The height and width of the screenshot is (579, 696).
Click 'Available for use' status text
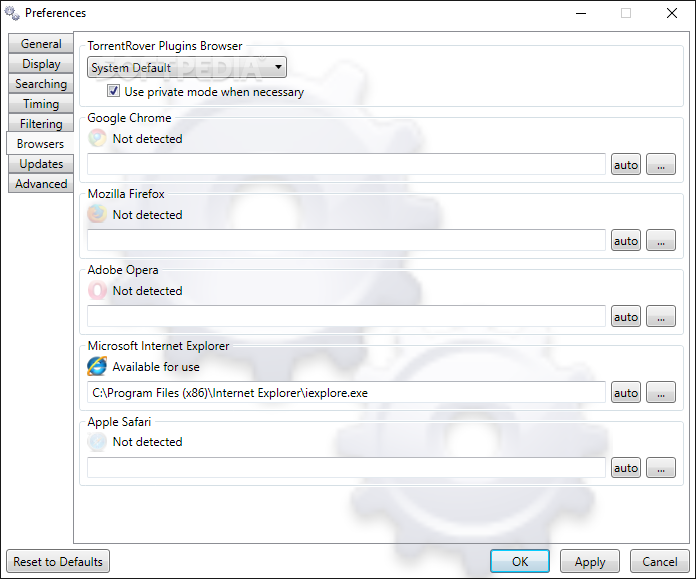coord(156,367)
